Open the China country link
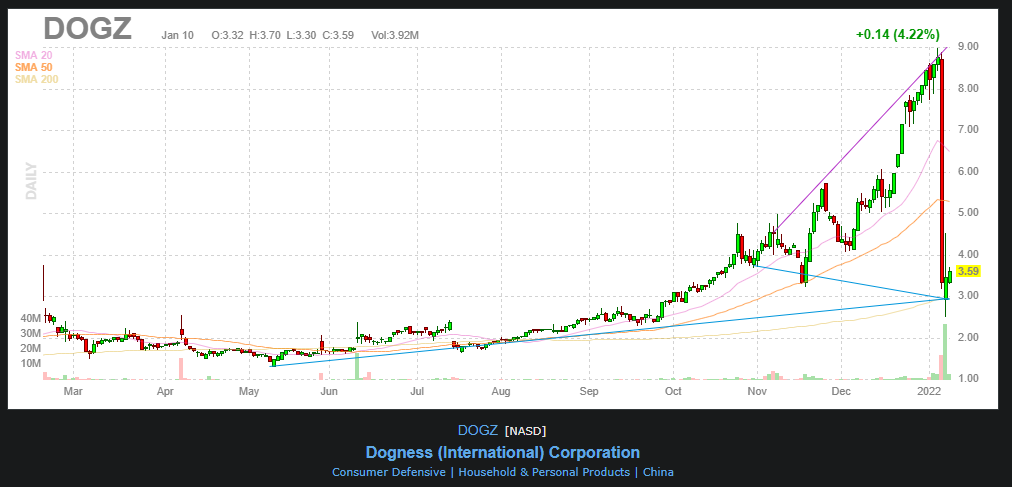Image resolution: width=1012 pixels, height=487 pixels. (x=658, y=472)
